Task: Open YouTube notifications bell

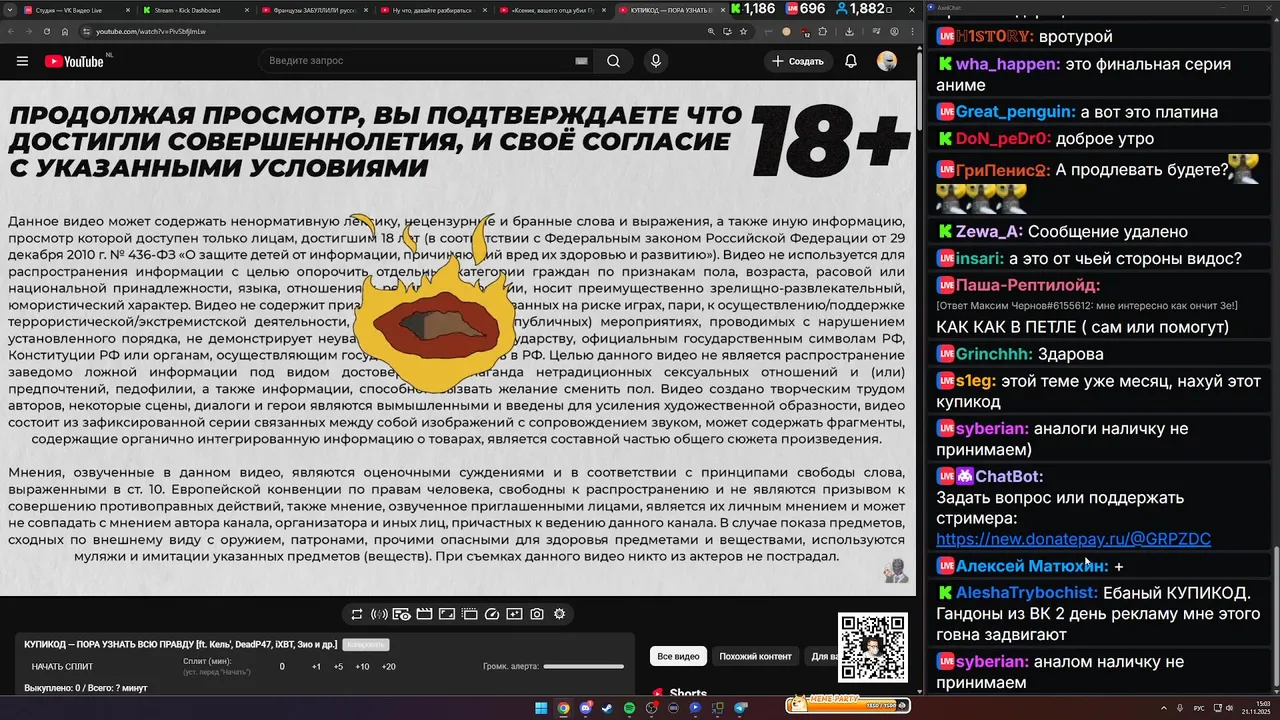Action: [x=851, y=61]
